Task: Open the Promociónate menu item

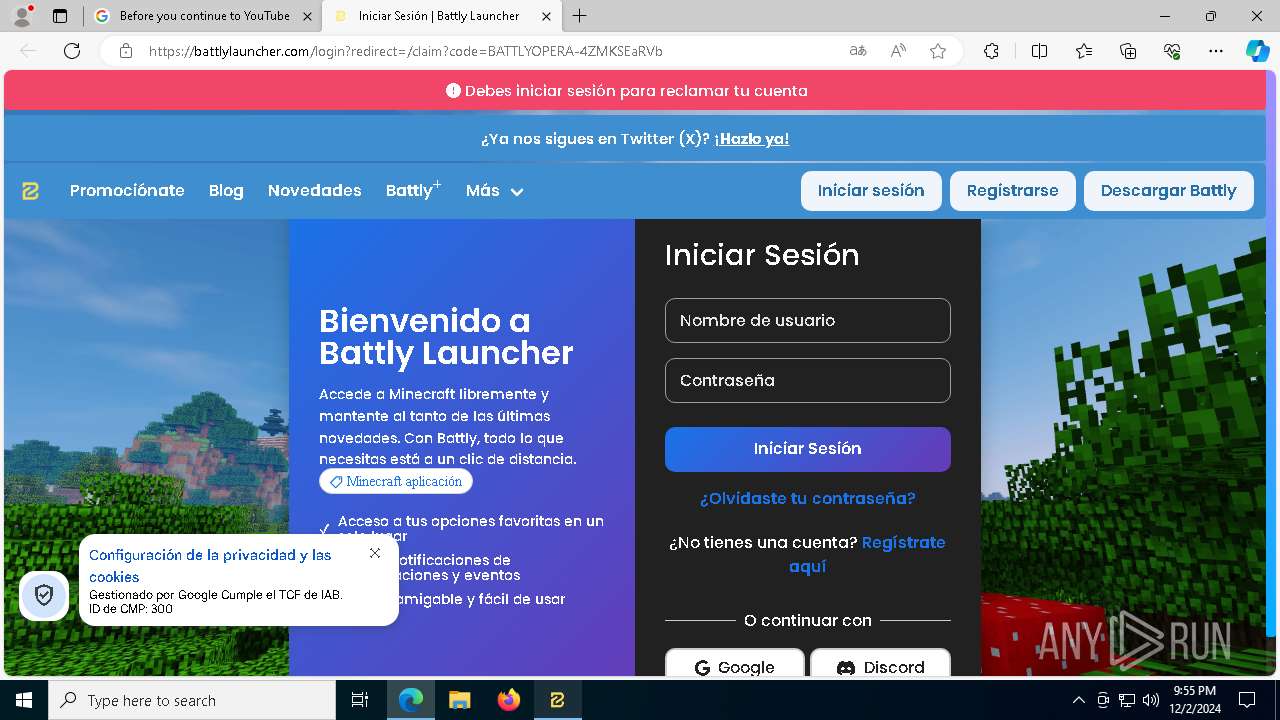Action: pos(127,191)
